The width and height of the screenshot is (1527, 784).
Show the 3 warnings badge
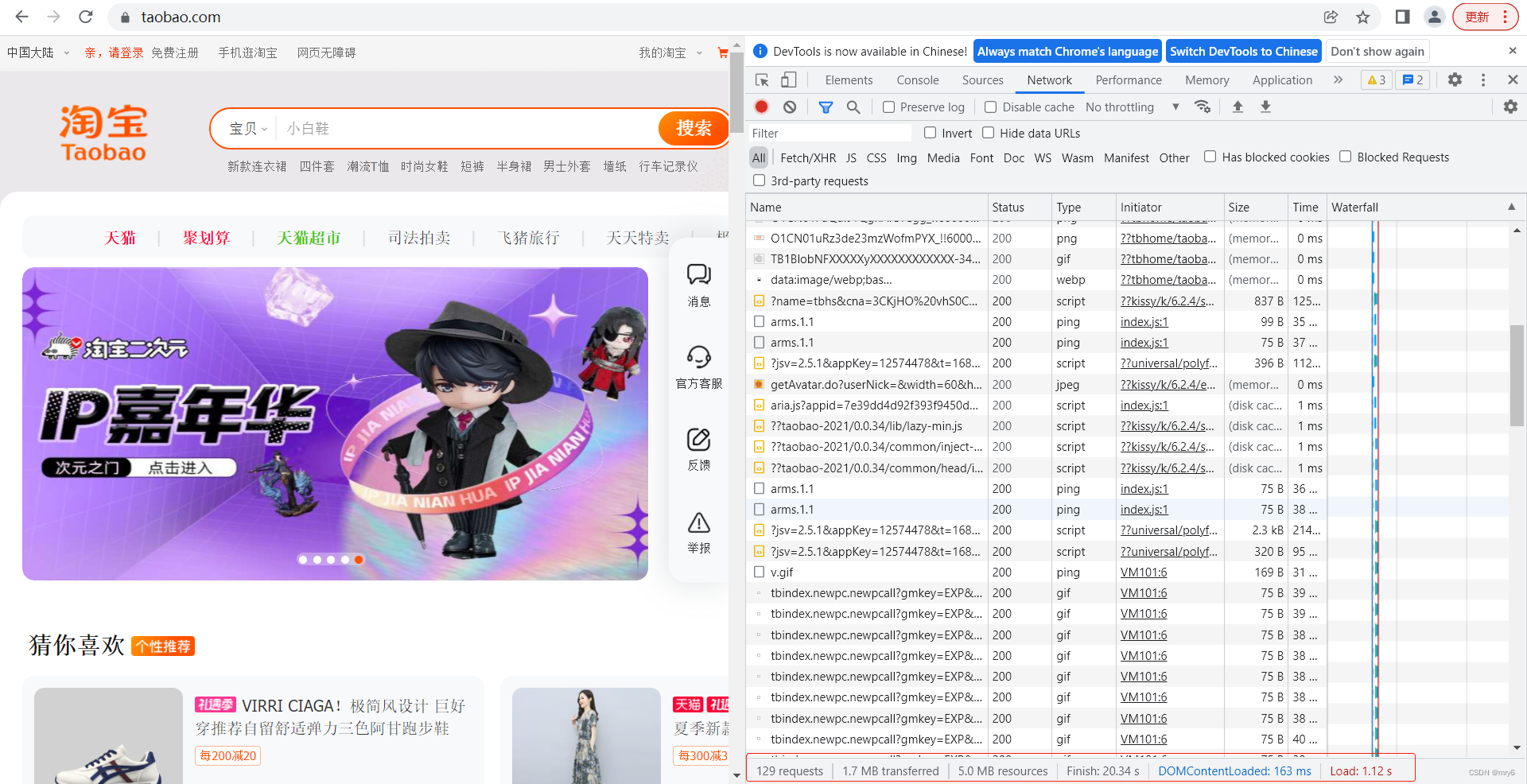(1377, 80)
